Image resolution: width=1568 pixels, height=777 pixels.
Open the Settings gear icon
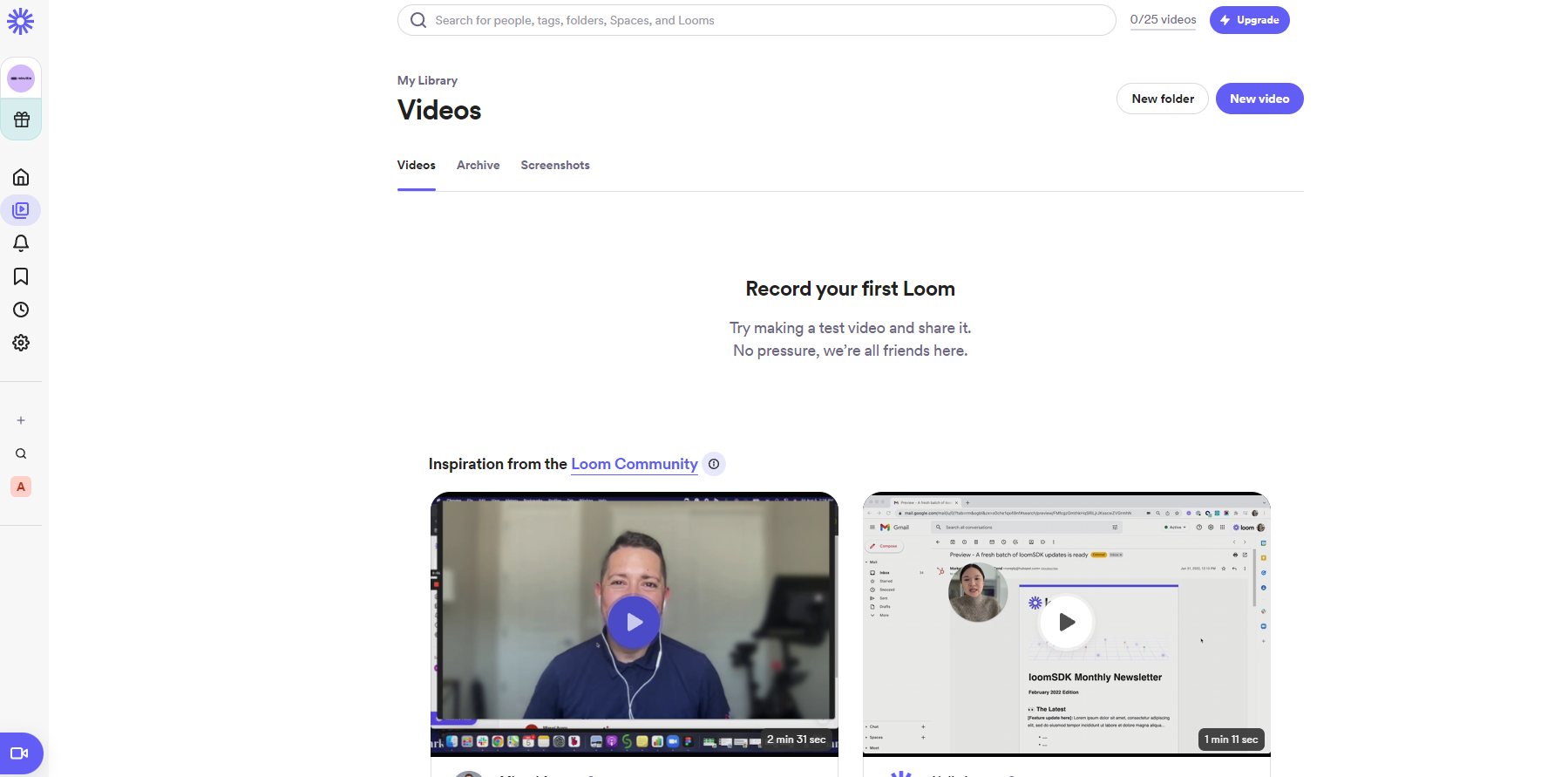[21, 343]
